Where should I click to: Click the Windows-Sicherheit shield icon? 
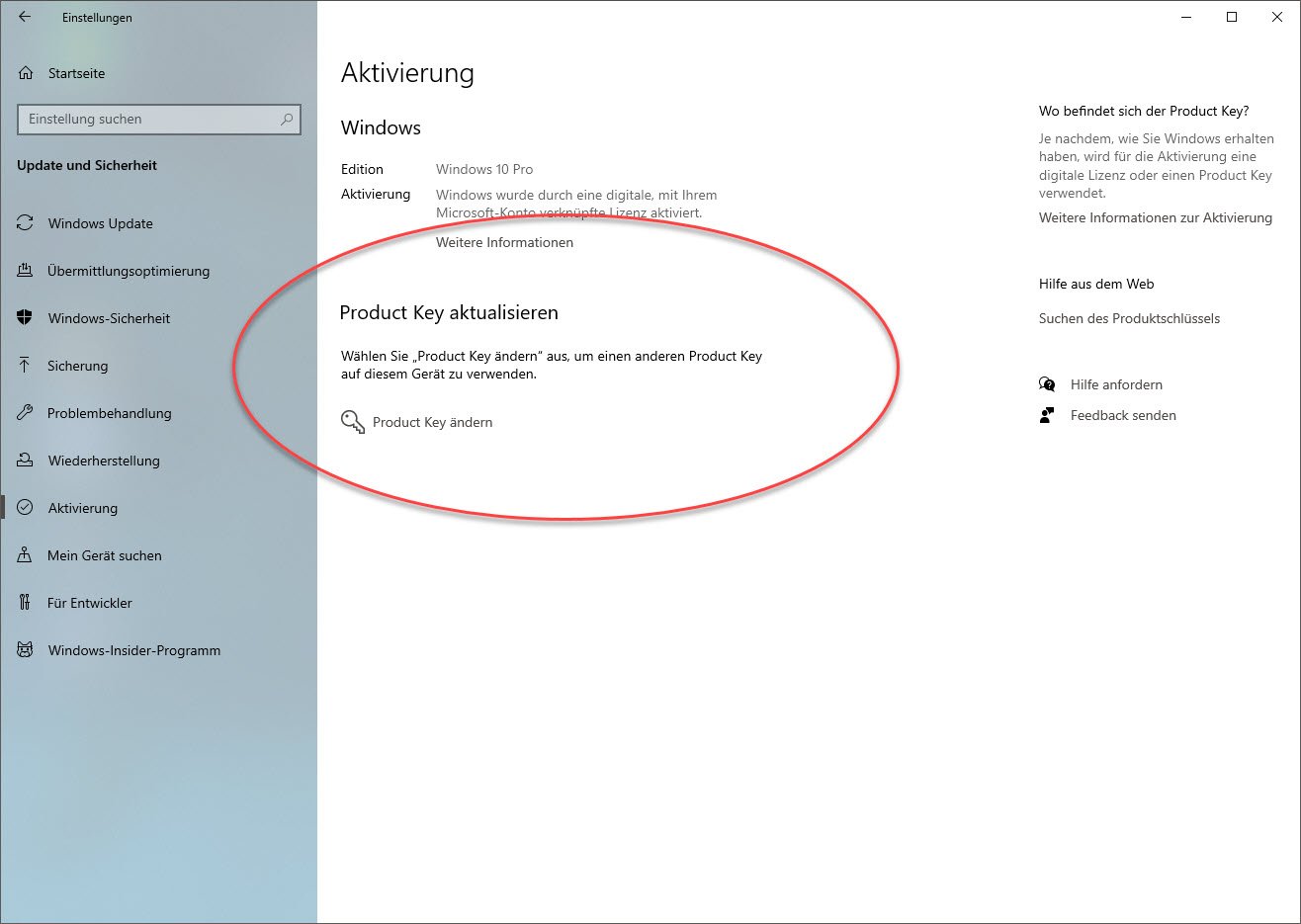pos(25,318)
